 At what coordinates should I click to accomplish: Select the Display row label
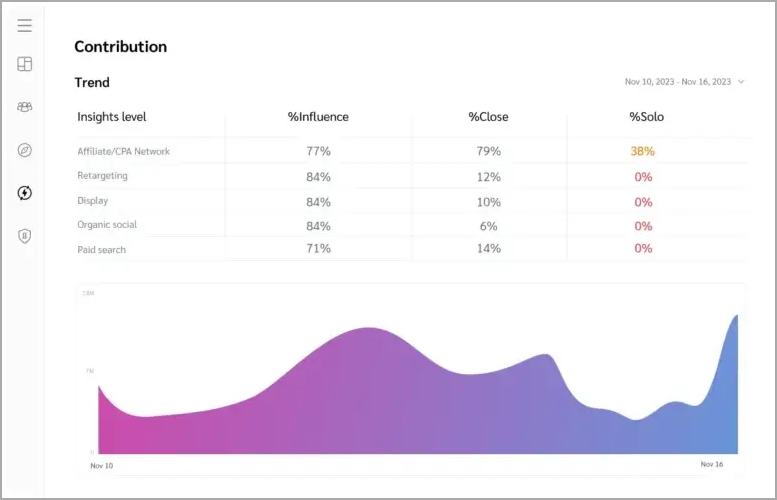(93, 201)
